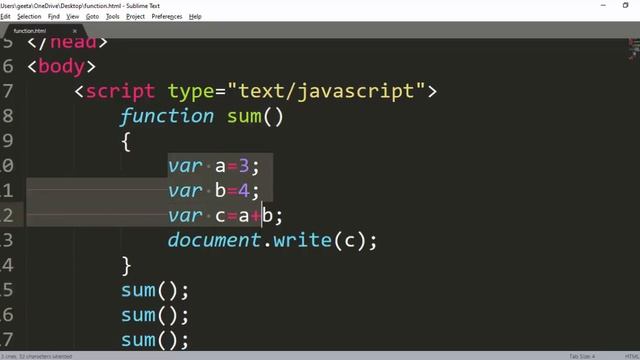Close the function.html tab
Image resolution: width=640 pixels, height=360 pixels.
75,31
